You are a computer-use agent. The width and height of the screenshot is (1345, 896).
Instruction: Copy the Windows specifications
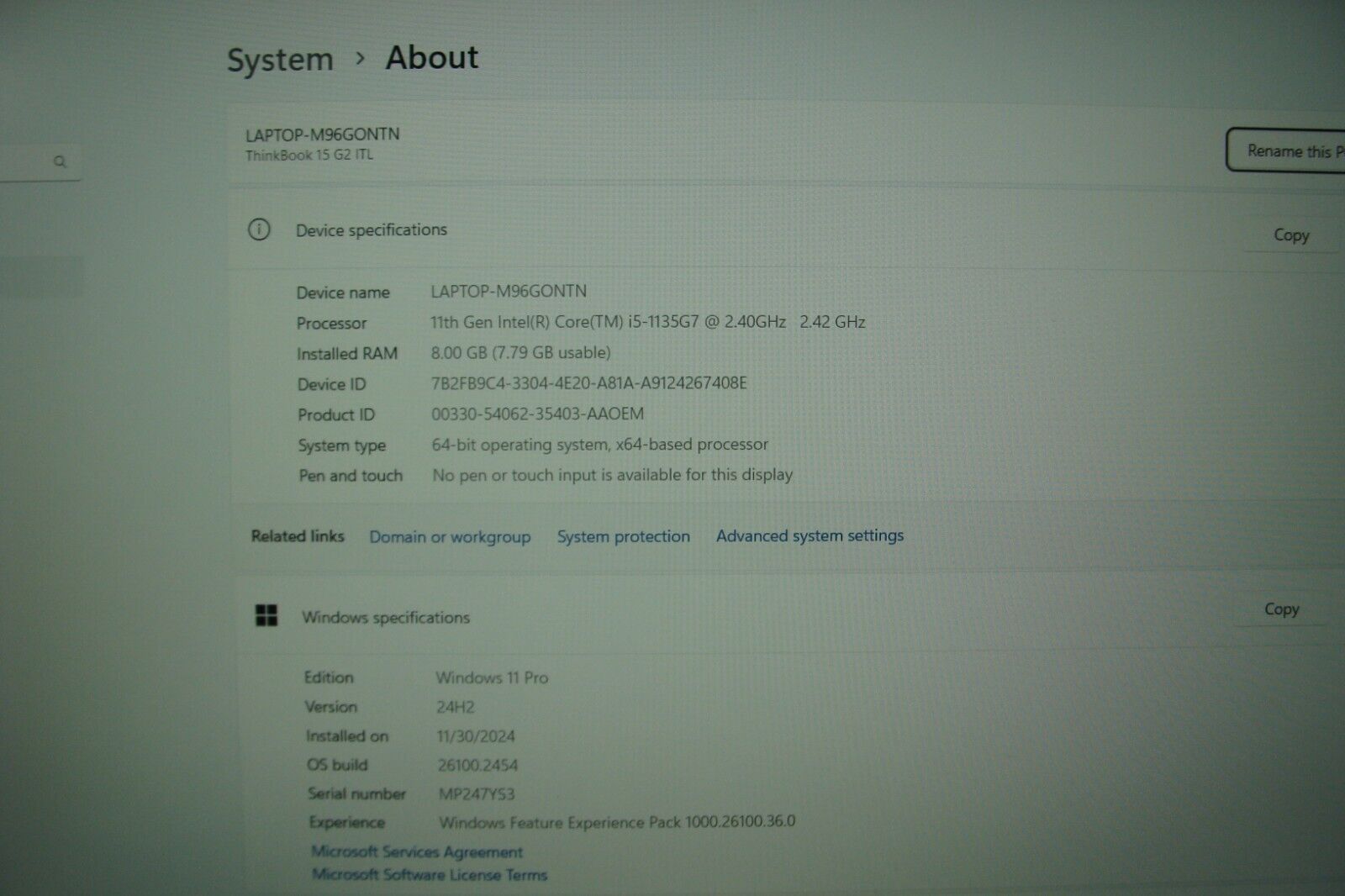1281,609
